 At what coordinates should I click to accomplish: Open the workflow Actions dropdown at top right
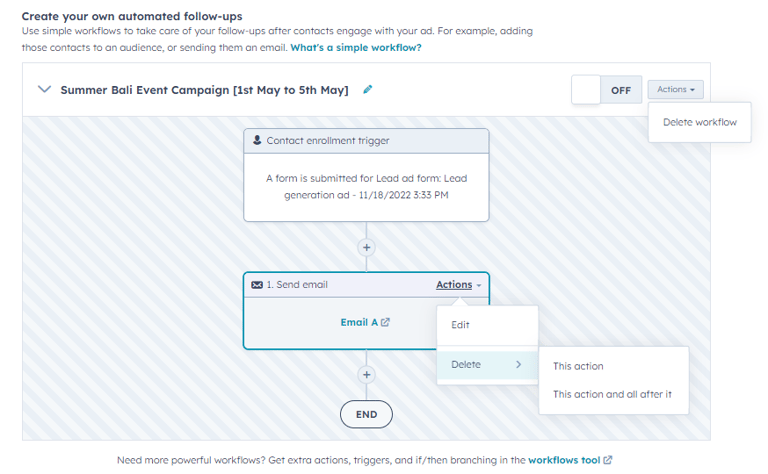pos(676,90)
